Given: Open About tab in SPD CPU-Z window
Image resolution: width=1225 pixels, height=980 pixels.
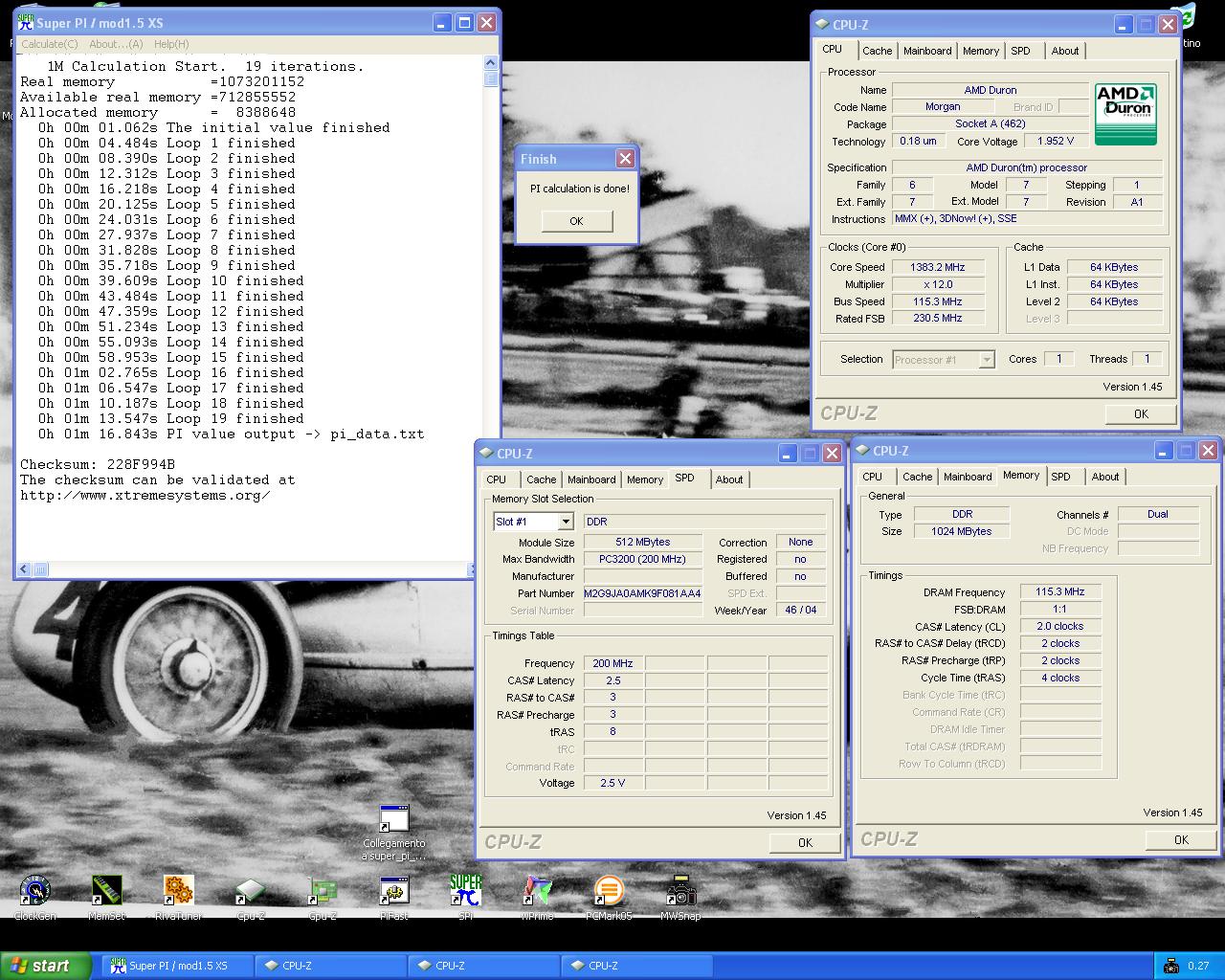Looking at the screenshot, I should click(729, 479).
